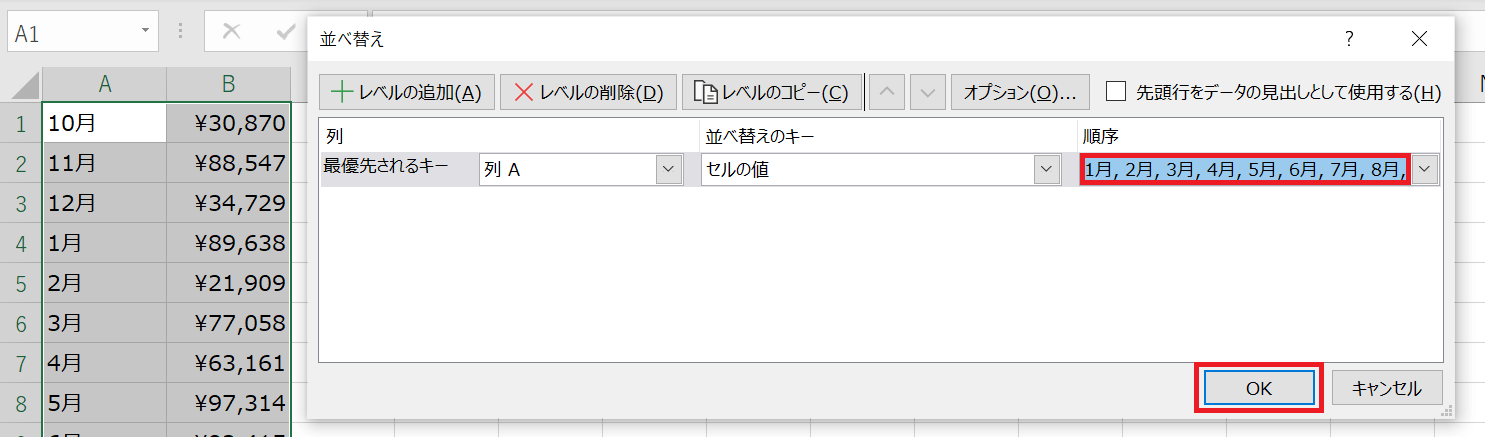
Task: Click the dialog help question mark
Action: (x=1349, y=39)
